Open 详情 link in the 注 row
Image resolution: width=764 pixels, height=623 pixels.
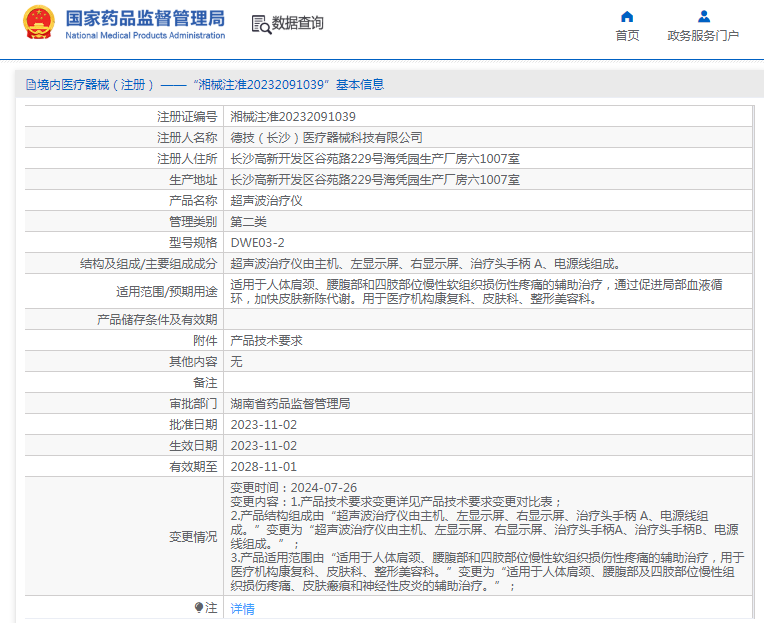242,608
